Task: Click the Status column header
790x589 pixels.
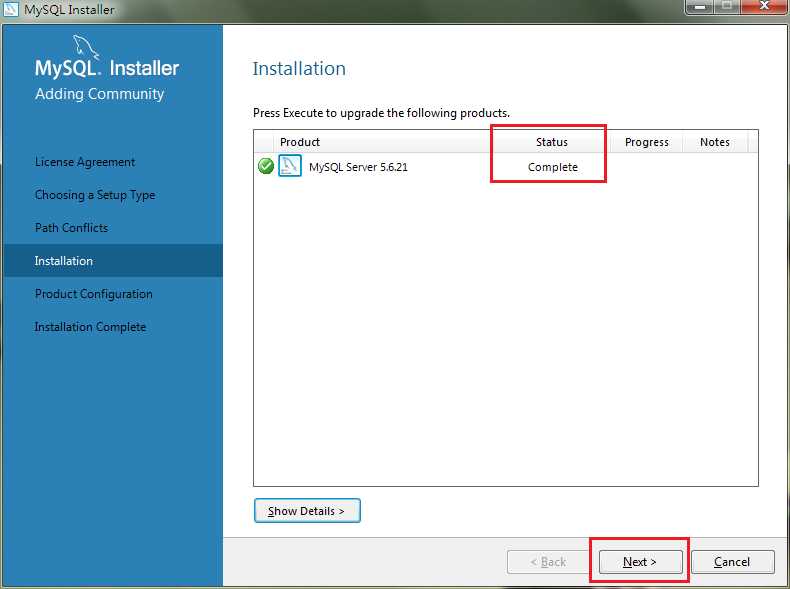Action: pos(552,142)
